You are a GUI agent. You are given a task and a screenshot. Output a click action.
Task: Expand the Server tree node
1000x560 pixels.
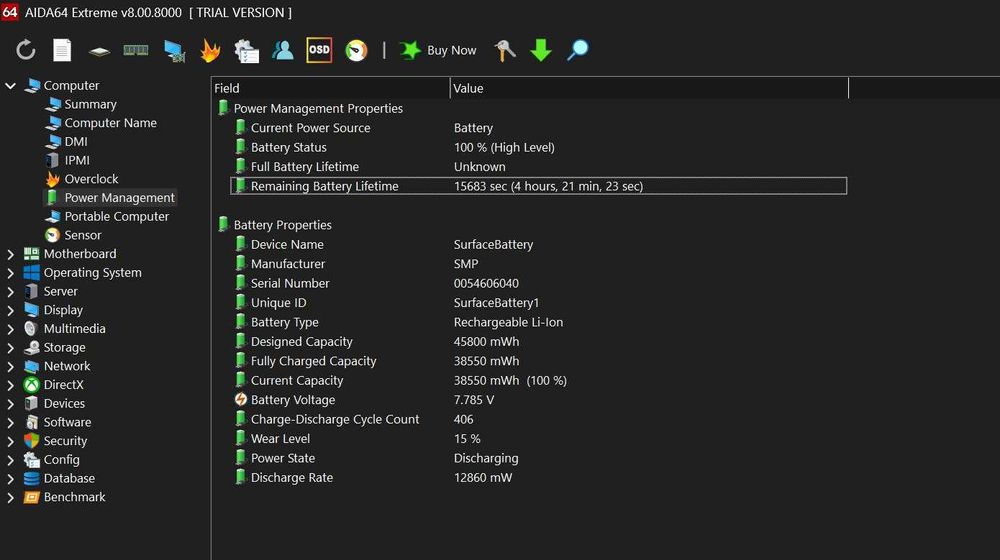click(x=10, y=291)
